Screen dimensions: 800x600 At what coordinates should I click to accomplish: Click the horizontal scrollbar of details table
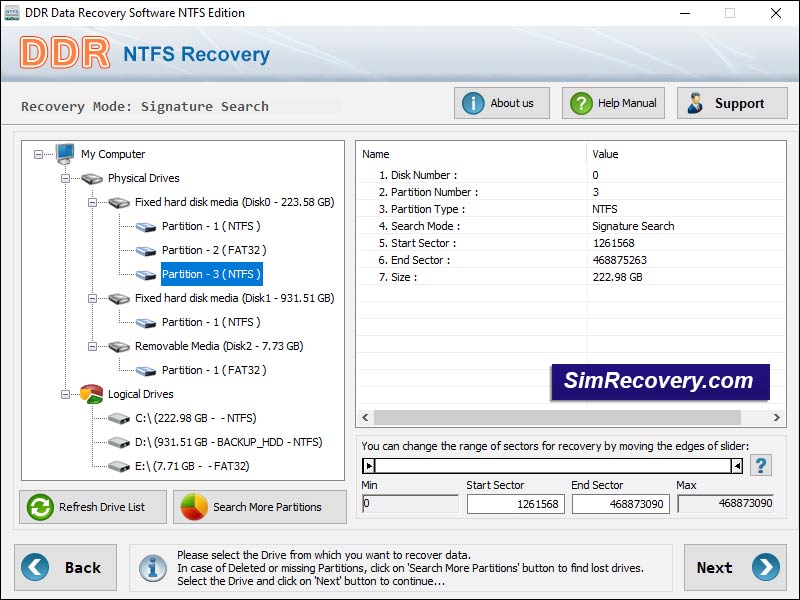pos(557,417)
